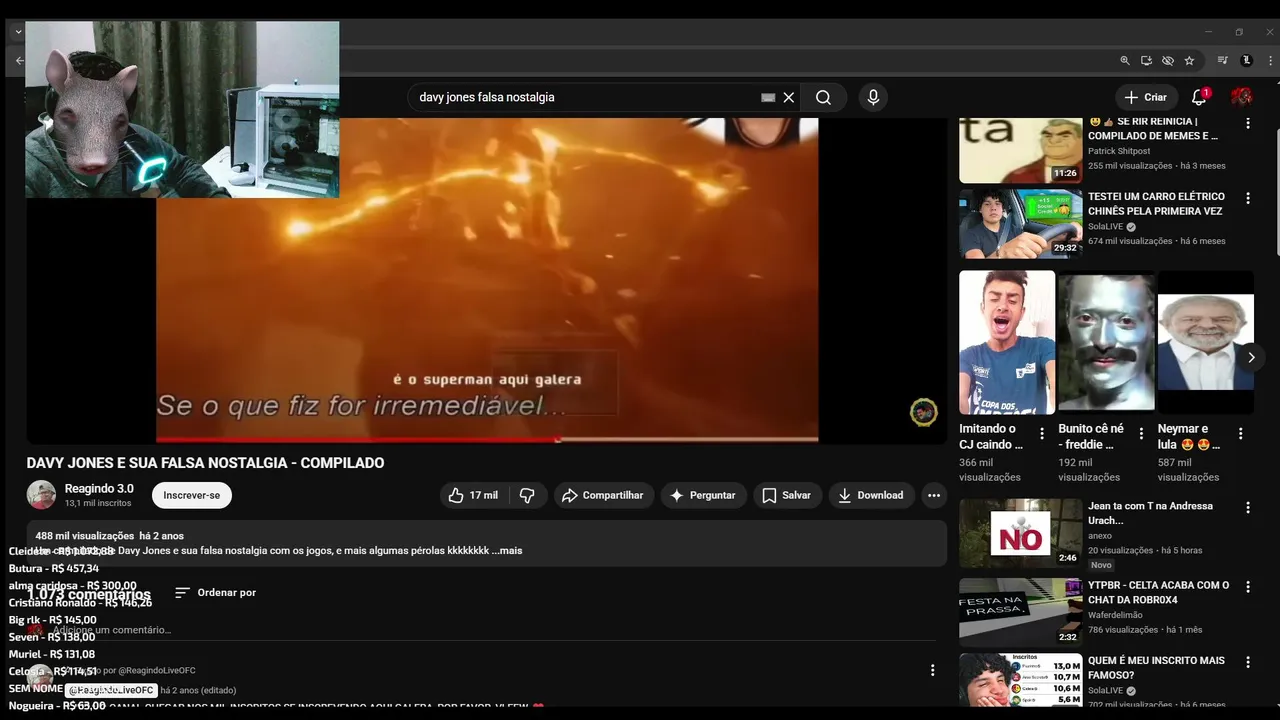Image resolution: width=1280 pixels, height=720 pixels.
Task: Open the browser profile avatar
Action: [1246, 61]
